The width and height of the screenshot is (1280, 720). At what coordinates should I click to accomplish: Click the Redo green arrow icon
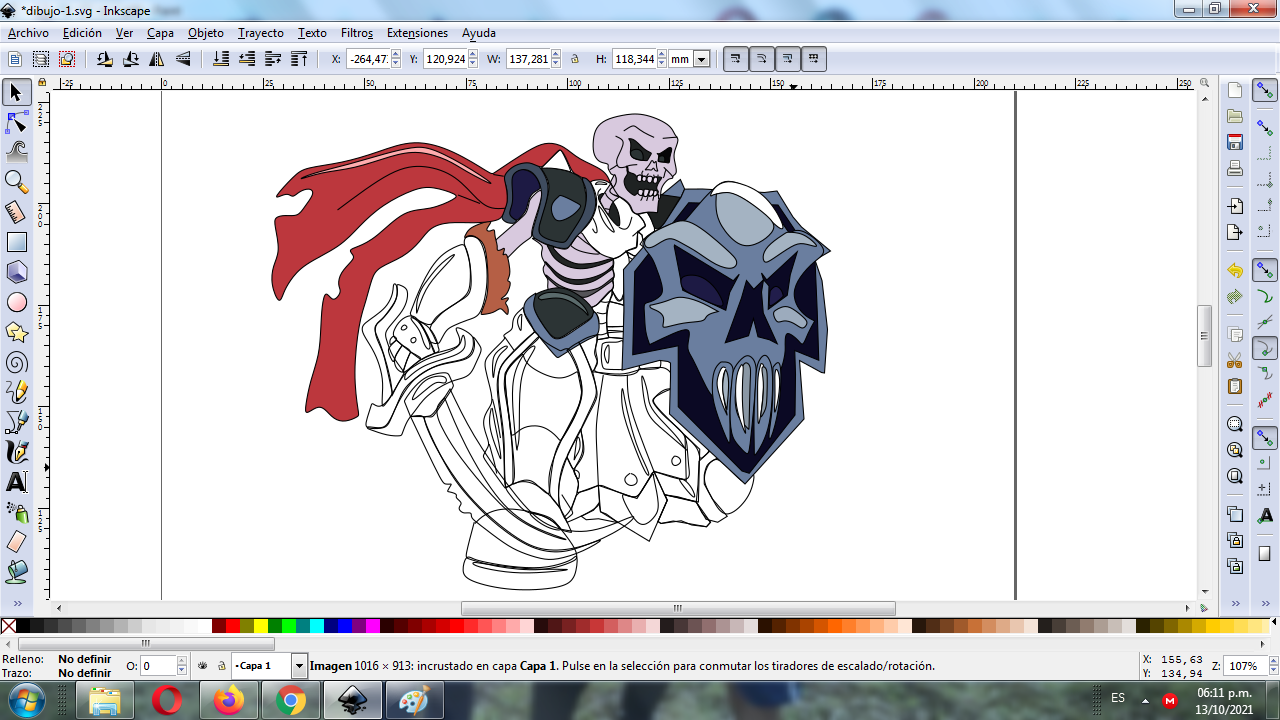(1235, 297)
